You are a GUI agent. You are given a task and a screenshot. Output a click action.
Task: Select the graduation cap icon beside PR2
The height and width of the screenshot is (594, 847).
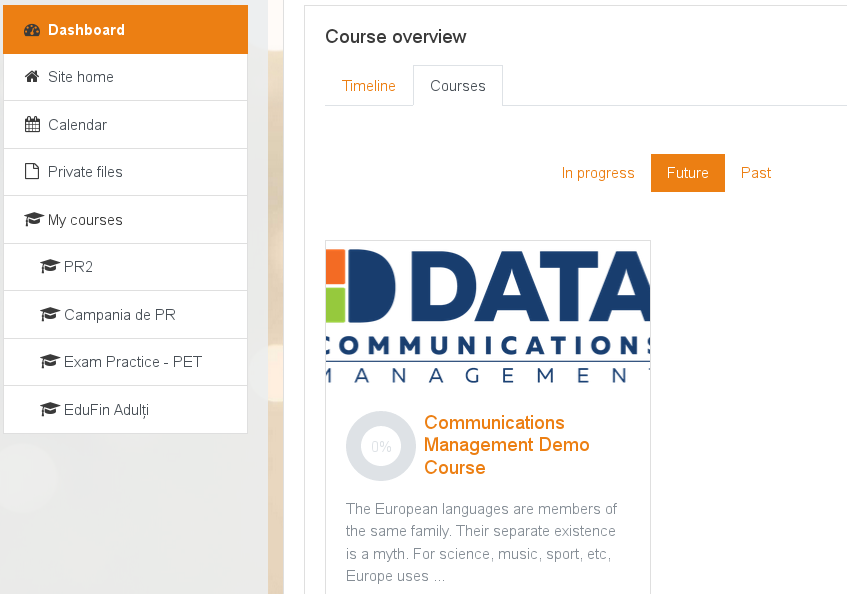(x=48, y=266)
